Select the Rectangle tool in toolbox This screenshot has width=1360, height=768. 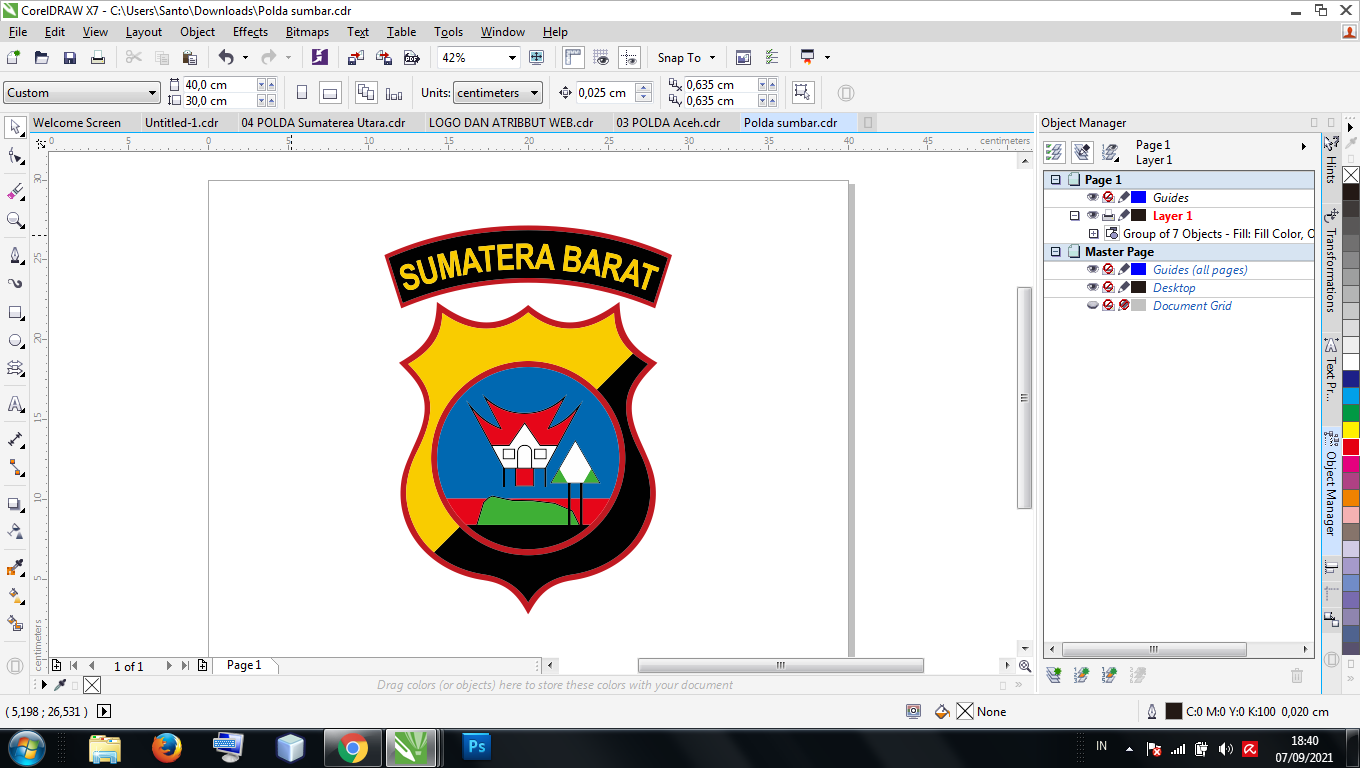pos(15,312)
